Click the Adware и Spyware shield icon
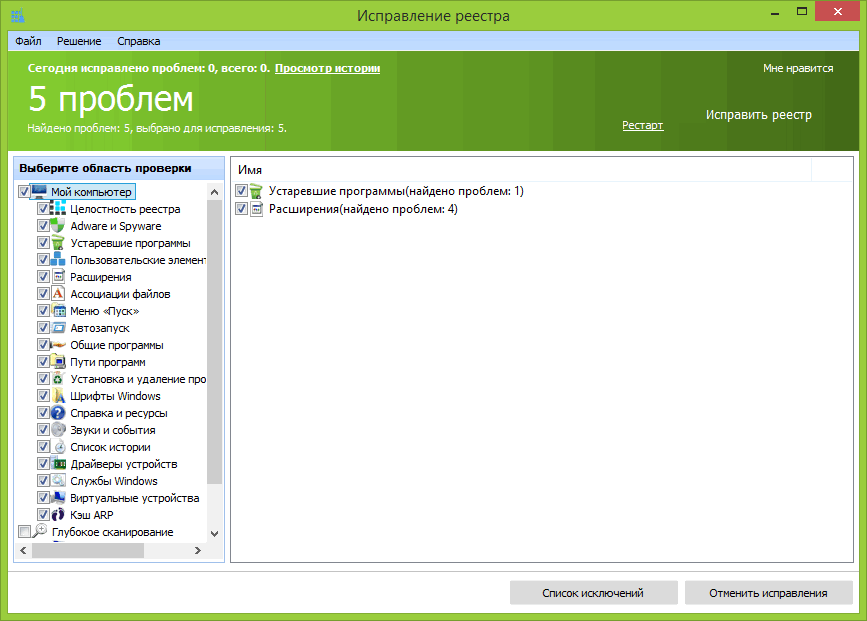Viewport: 867px width, 621px height. coord(58,226)
